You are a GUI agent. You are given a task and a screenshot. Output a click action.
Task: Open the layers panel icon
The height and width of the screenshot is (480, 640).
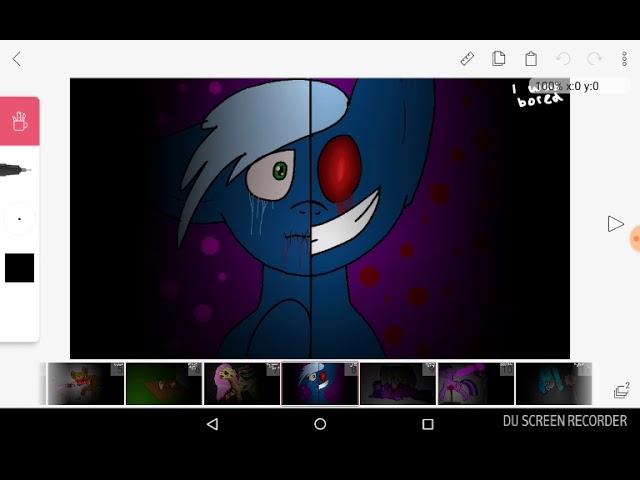coord(622,391)
